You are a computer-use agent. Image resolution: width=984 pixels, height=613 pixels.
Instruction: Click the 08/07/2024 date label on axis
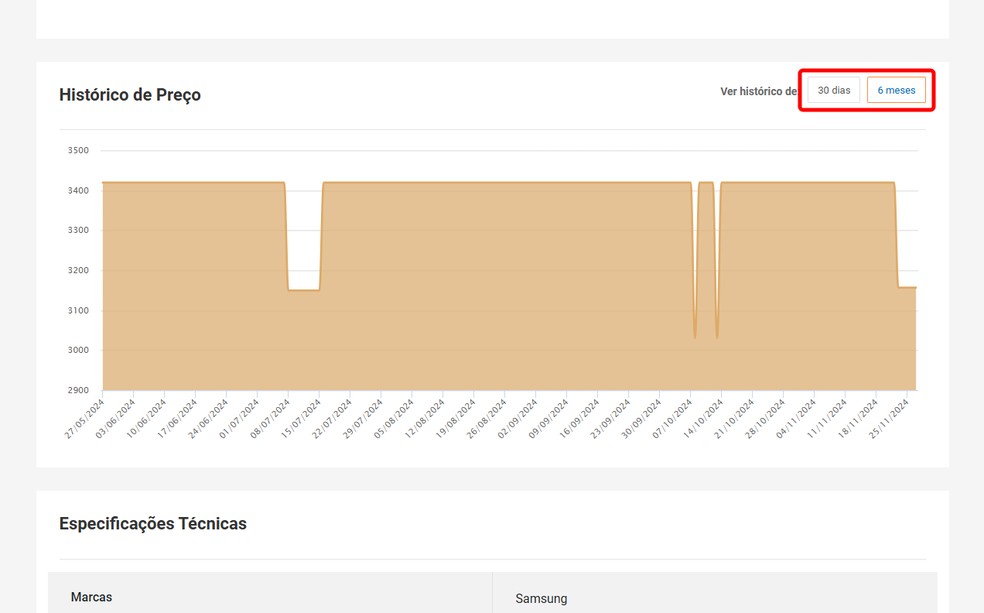pos(270,418)
